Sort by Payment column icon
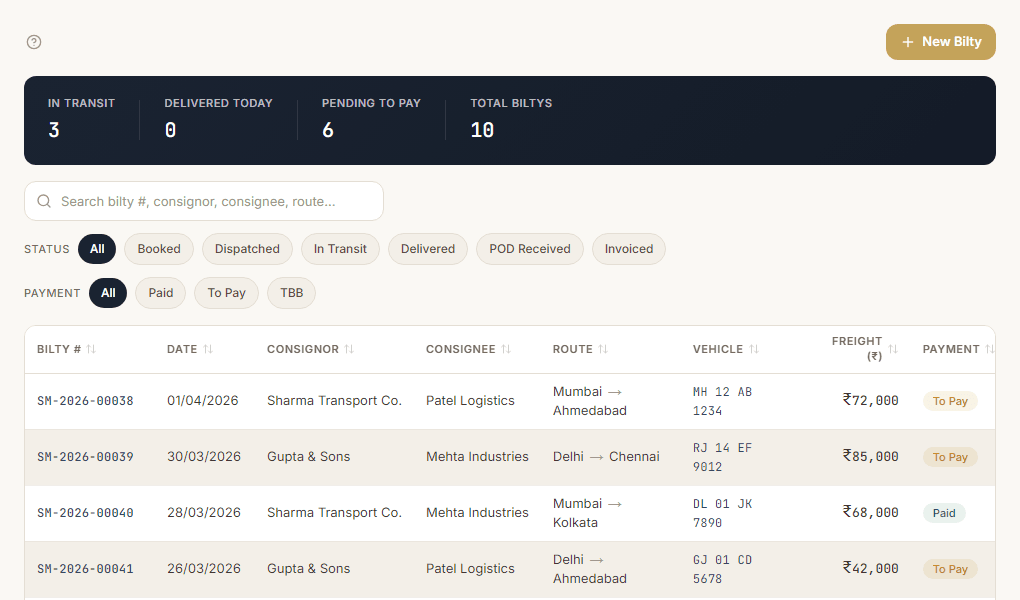Screen dimensions: 1020x600 tap(989, 349)
